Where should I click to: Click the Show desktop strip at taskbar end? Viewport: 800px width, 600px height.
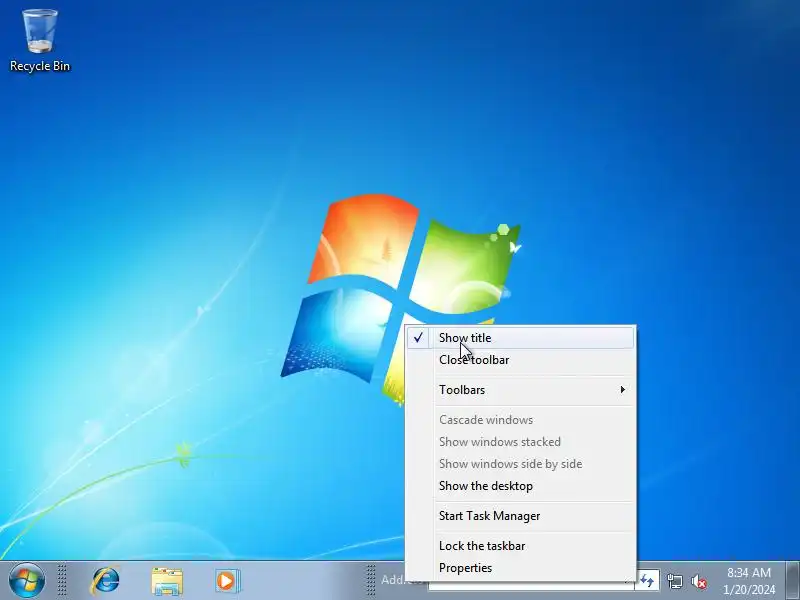[x=792, y=581]
